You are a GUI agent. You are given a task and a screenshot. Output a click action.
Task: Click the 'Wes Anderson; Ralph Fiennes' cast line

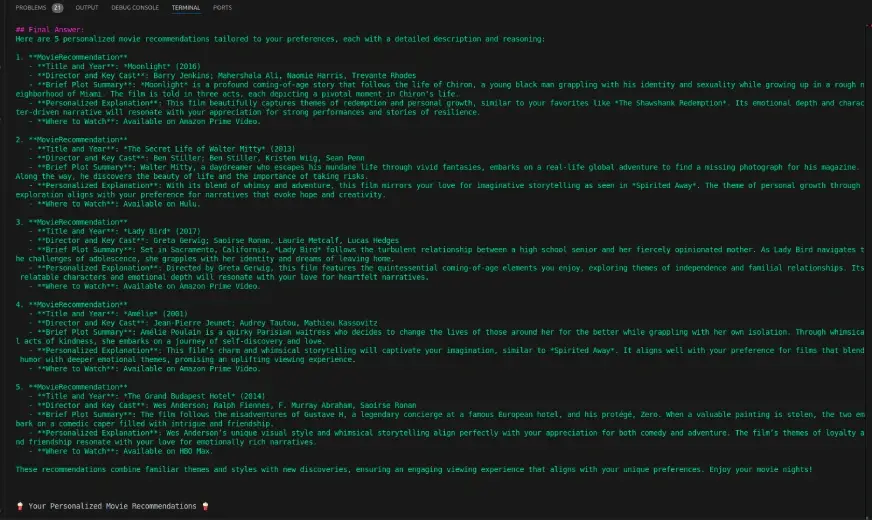point(222,405)
